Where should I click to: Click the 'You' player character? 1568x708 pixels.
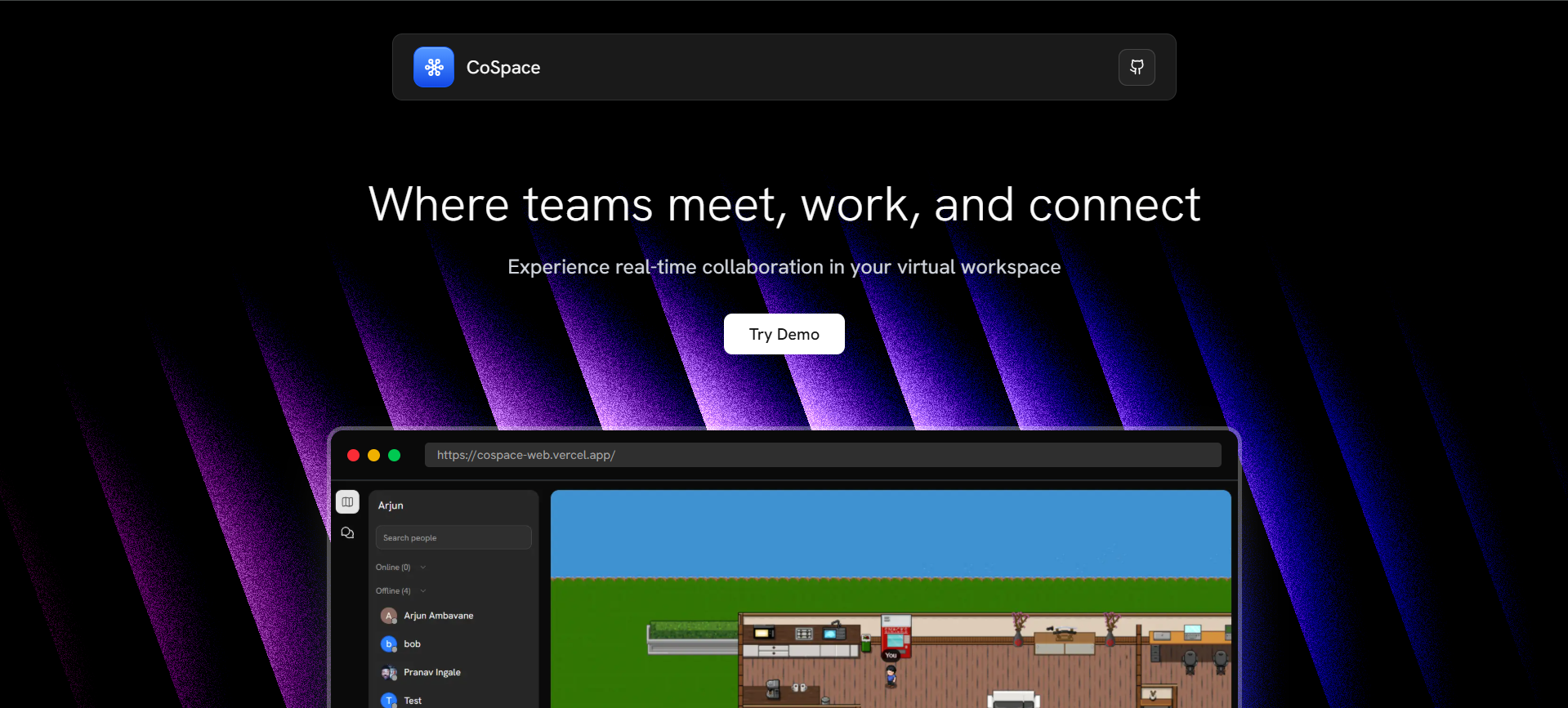coord(891,675)
